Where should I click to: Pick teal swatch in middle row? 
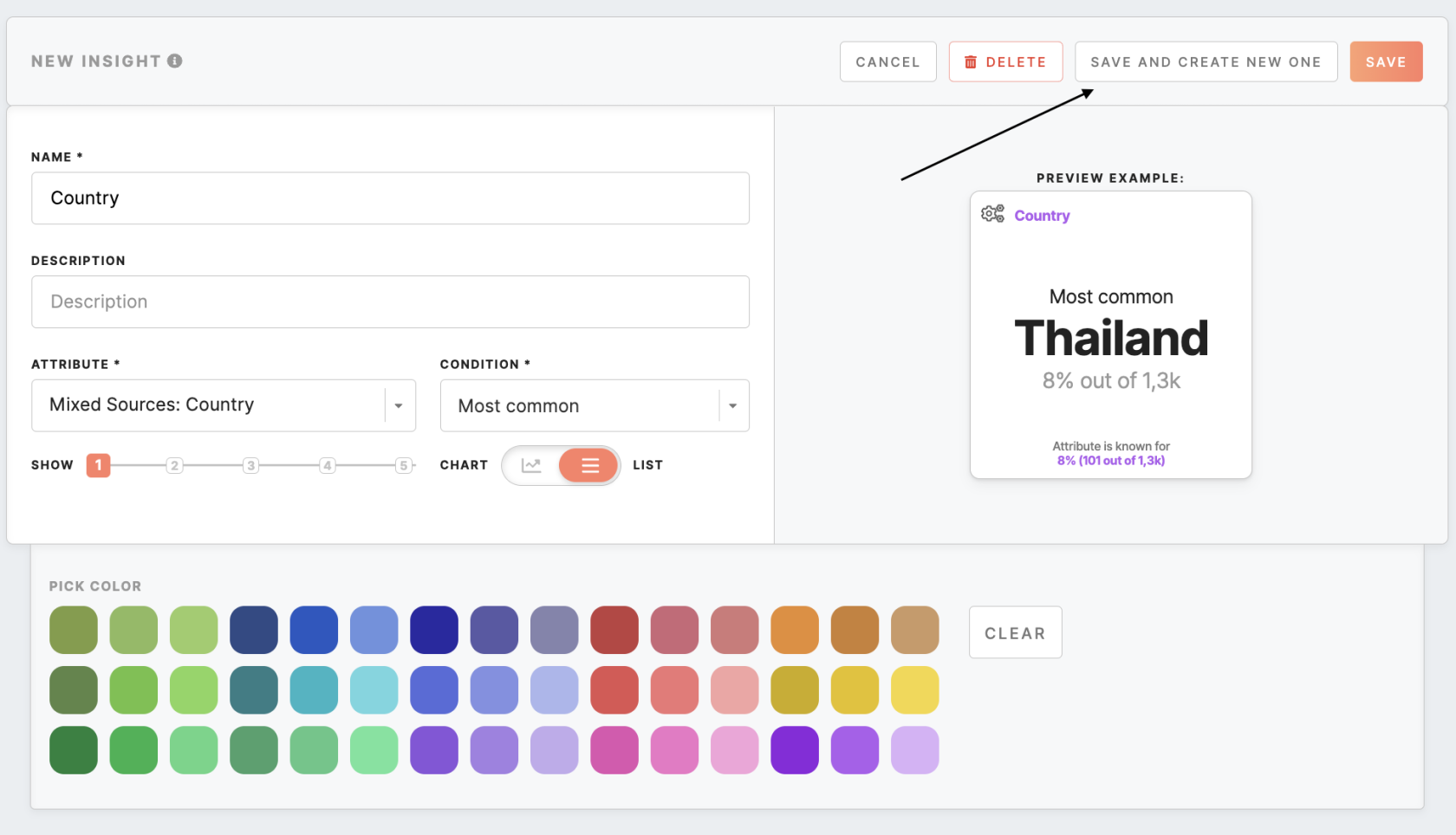(254, 690)
